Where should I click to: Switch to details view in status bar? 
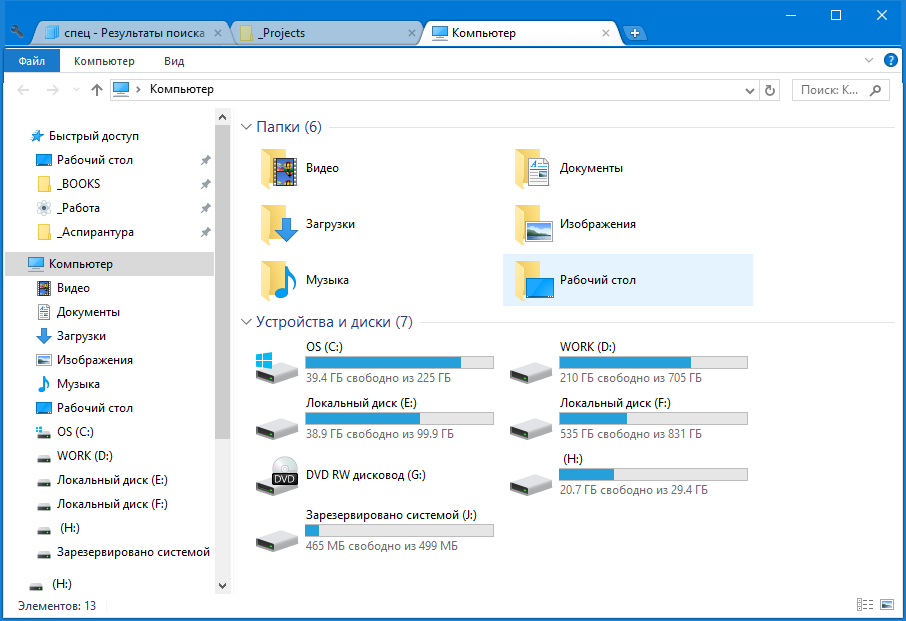[865, 605]
